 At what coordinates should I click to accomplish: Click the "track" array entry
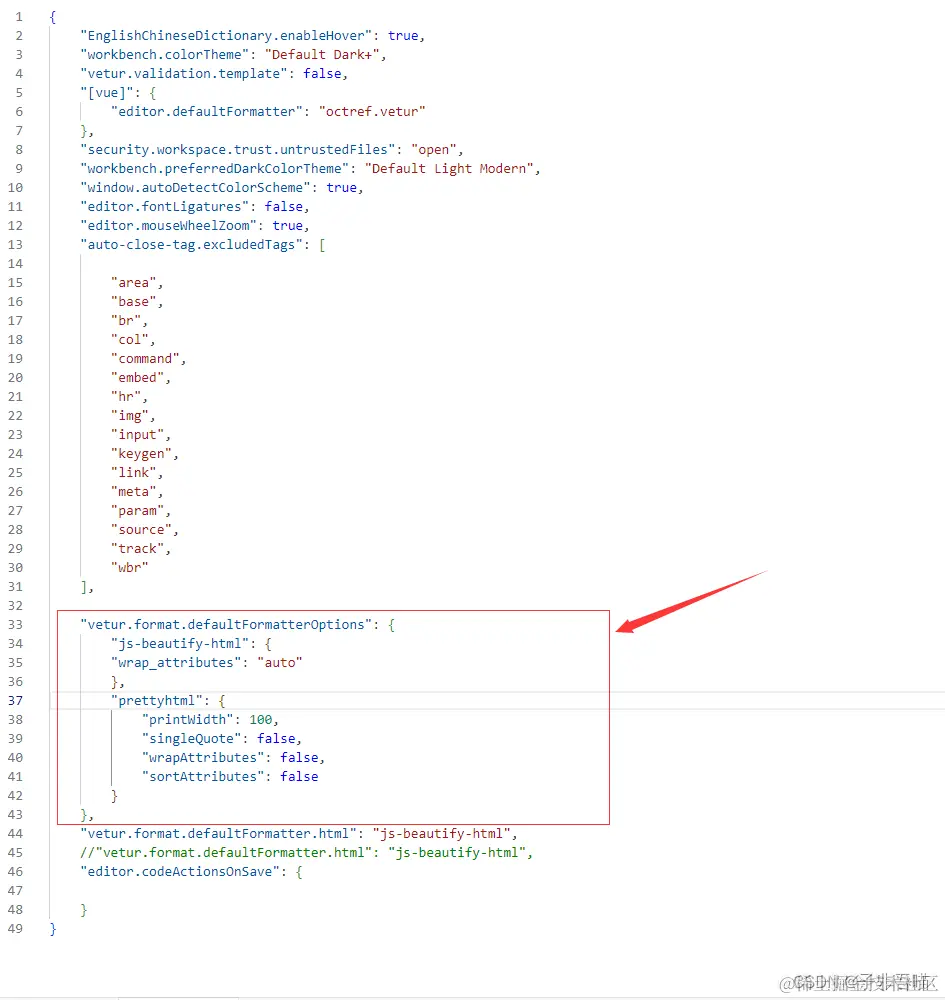(x=138, y=549)
